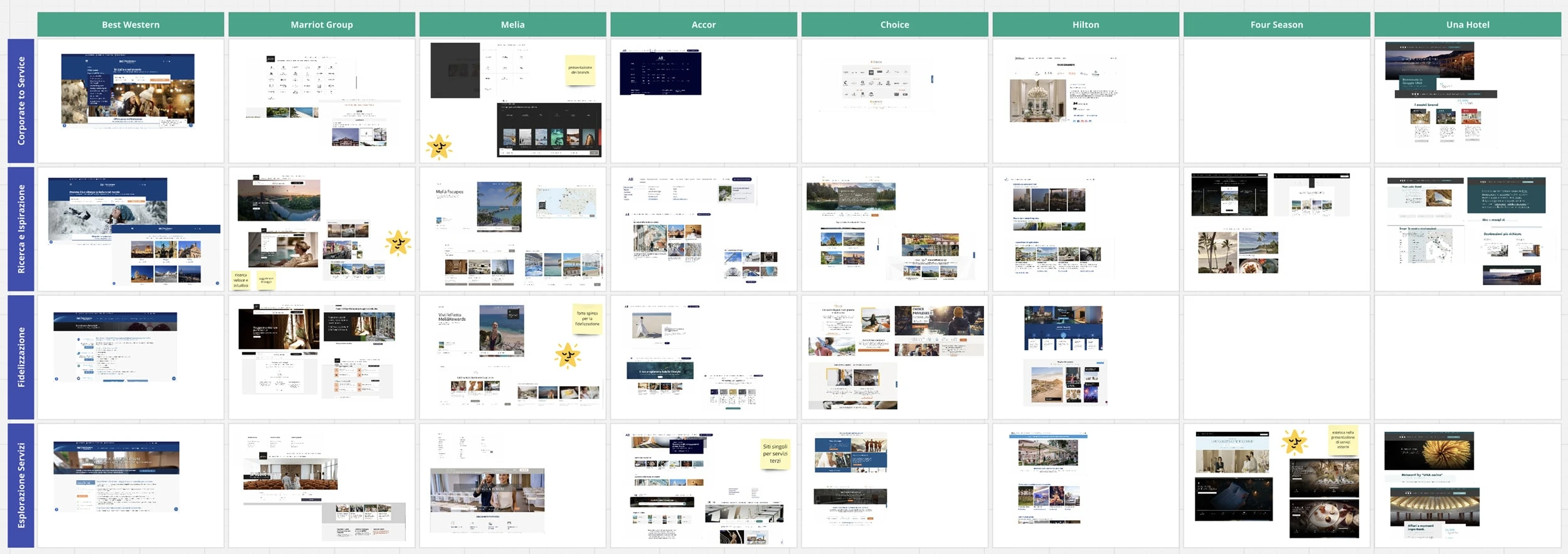Select the Una Hotel column header
The height and width of the screenshot is (554, 1568).
coord(1468,24)
